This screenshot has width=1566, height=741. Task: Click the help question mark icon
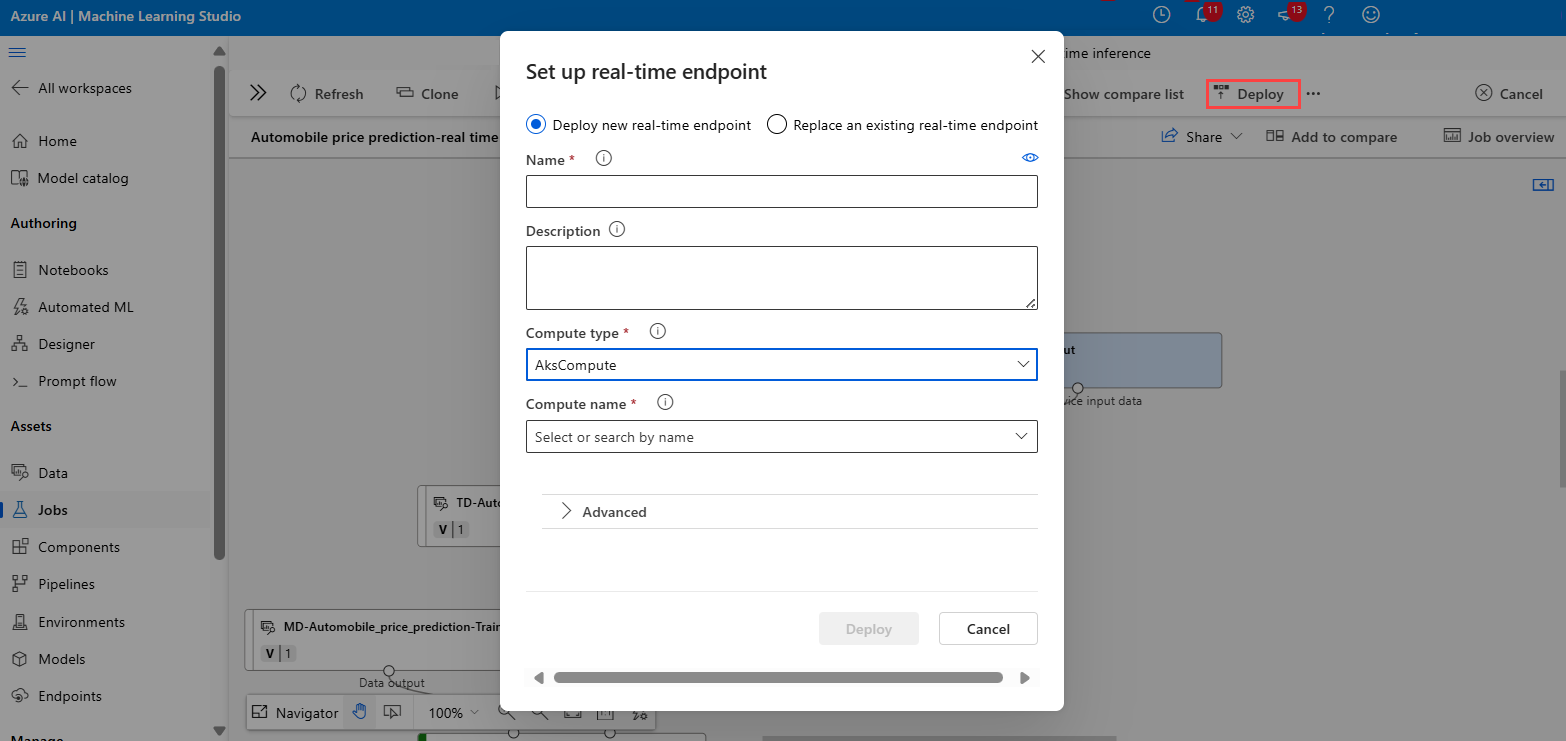coord(1329,15)
